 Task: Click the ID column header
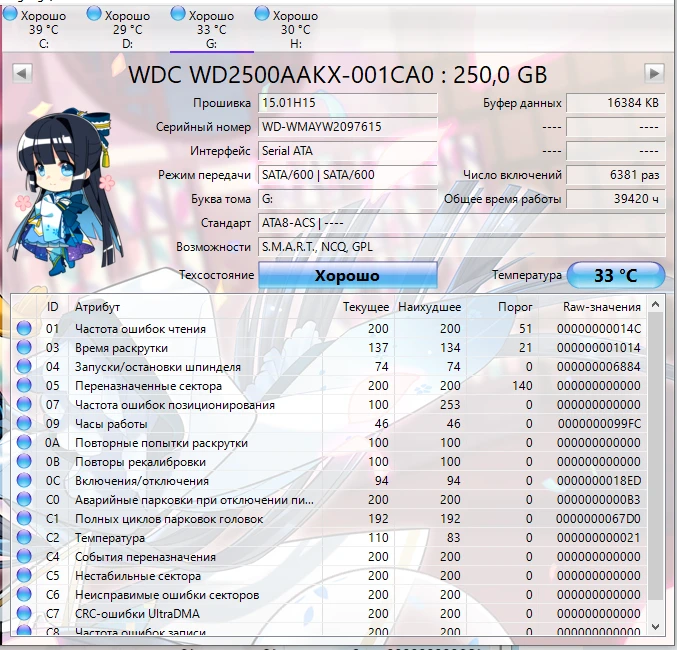click(x=52, y=307)
